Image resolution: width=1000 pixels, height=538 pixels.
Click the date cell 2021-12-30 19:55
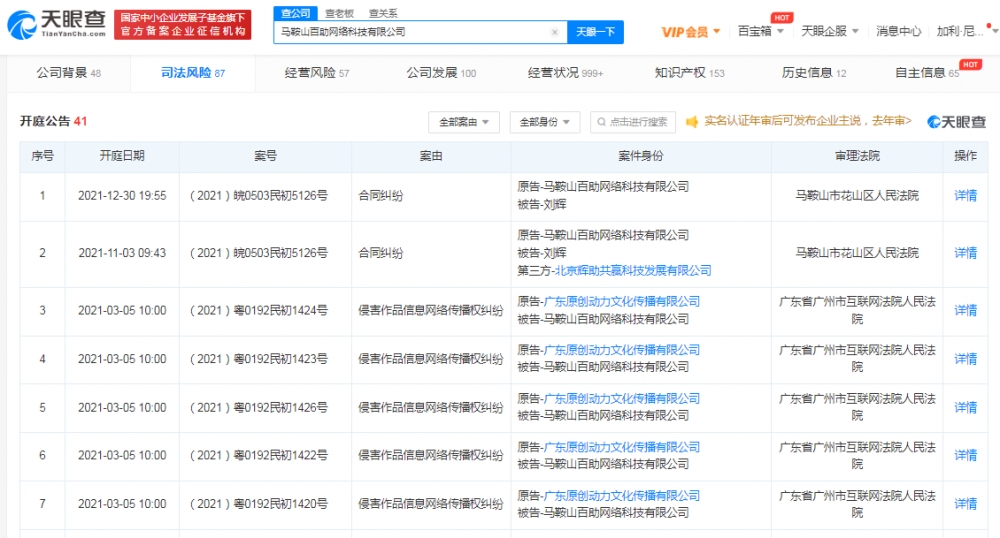point(122,196)
